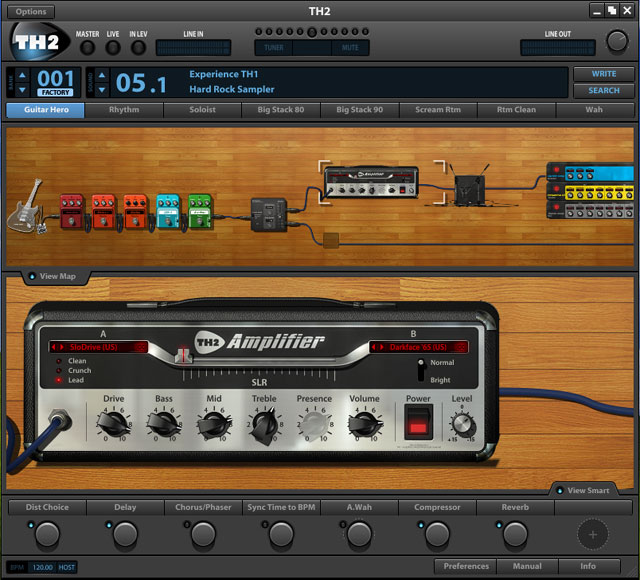
Task: Open the Options menu
Action: click(x=31, y=12)
